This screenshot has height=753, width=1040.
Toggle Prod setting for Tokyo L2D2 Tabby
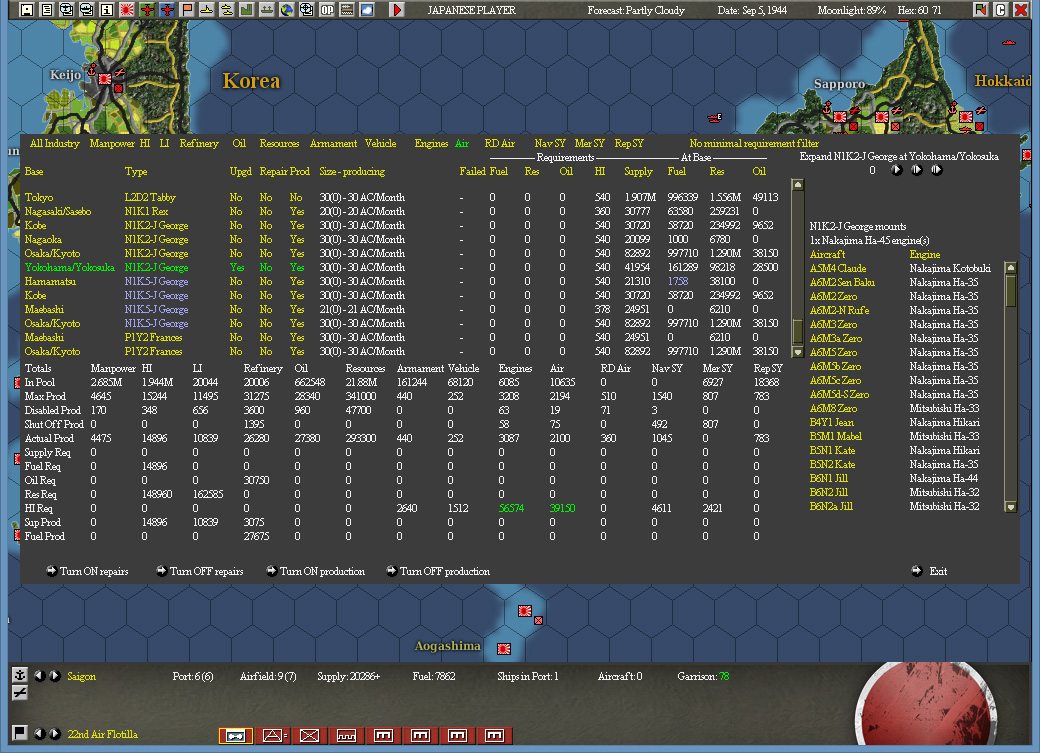coord(296,197)
